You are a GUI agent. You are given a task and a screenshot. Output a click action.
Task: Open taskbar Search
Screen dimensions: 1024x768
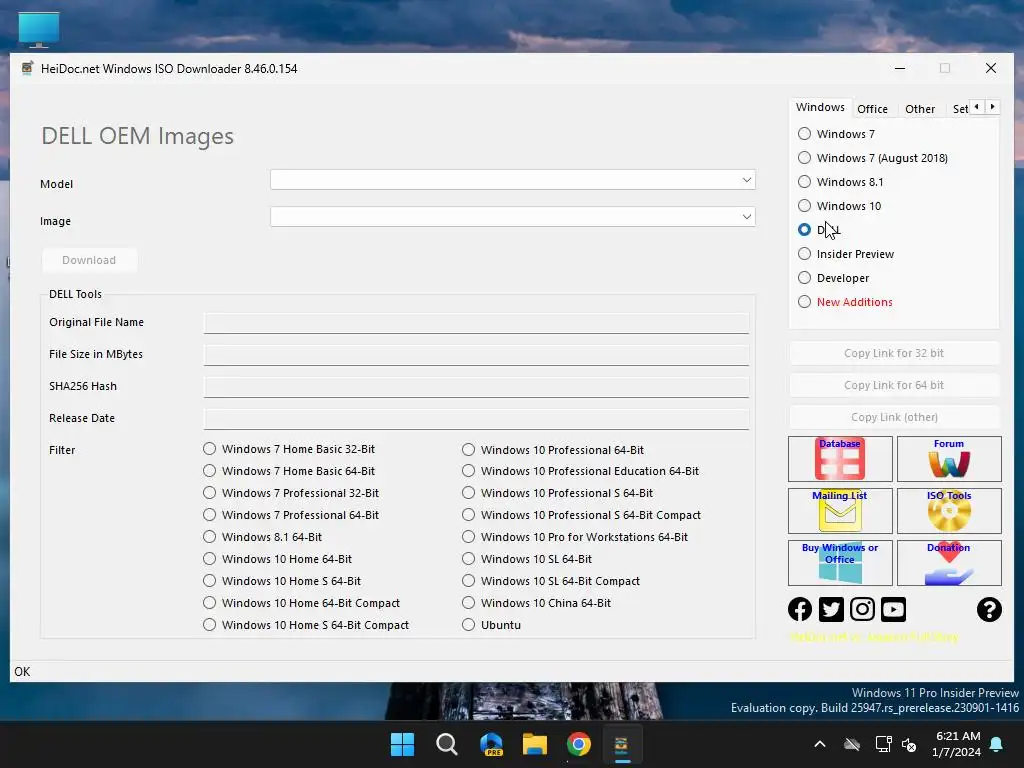tap(447, 744)
